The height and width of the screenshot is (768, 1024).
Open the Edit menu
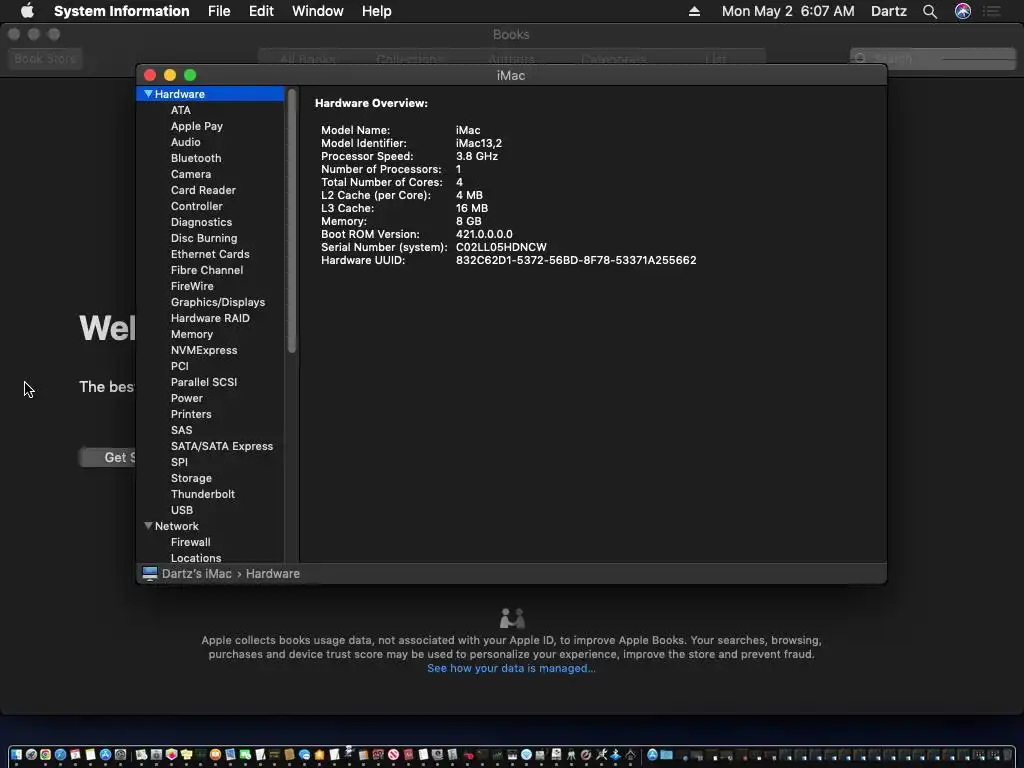coord(261,11)
